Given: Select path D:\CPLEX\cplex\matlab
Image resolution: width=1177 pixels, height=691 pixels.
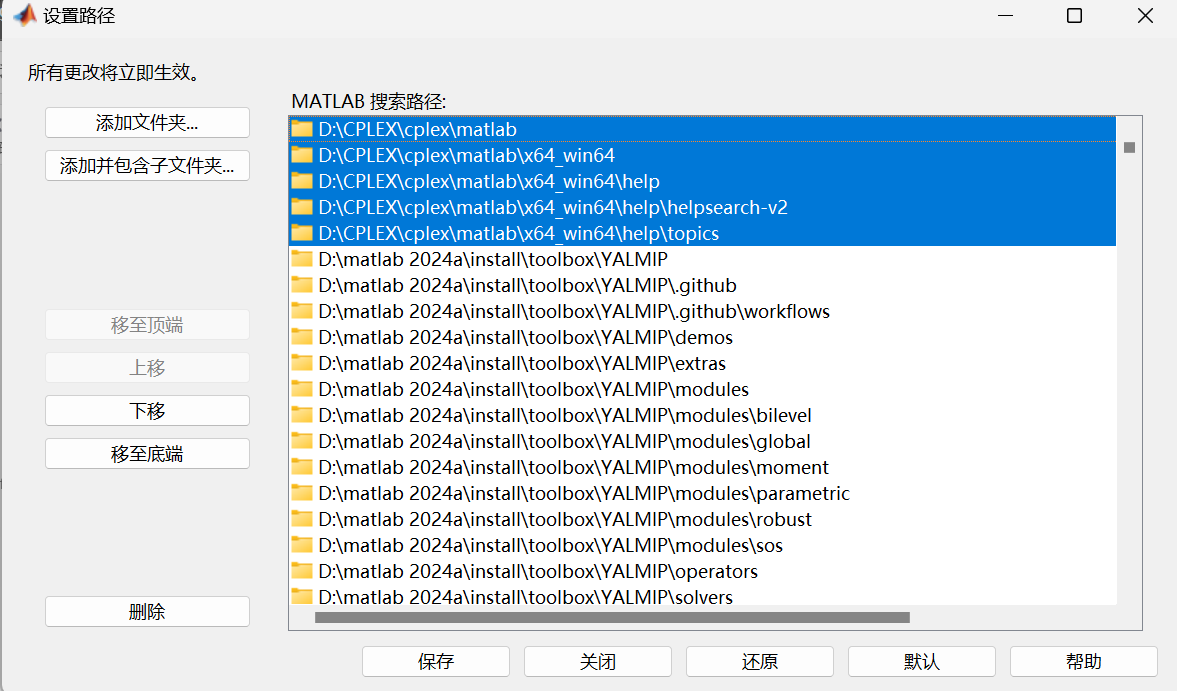Looking at the screenshot, I should pos(703,129).
